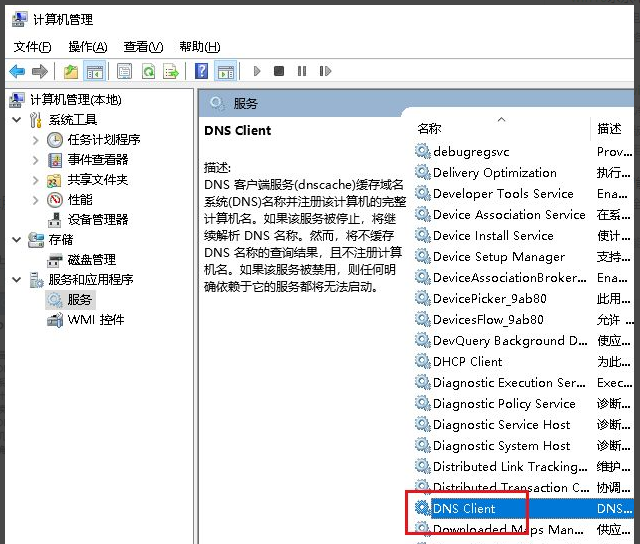The height and width of the screenshot is (544, 640).
Task: Select 设备管理器 in the tree
Action: (x=97, y=220)
